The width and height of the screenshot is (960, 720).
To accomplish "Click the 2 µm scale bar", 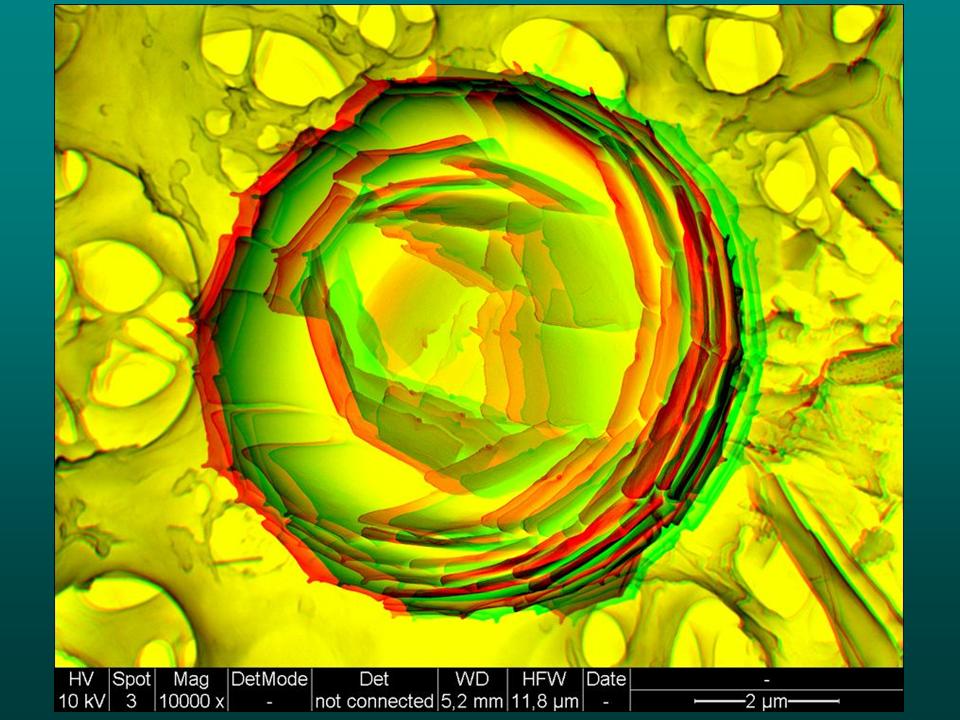I will 766,701.
